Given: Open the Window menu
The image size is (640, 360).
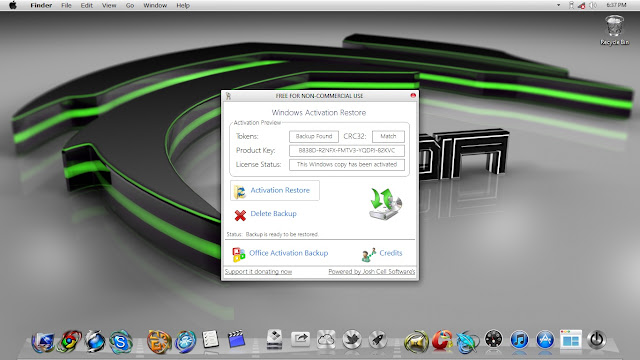Looking at the screenshot, I should (155, 5).
